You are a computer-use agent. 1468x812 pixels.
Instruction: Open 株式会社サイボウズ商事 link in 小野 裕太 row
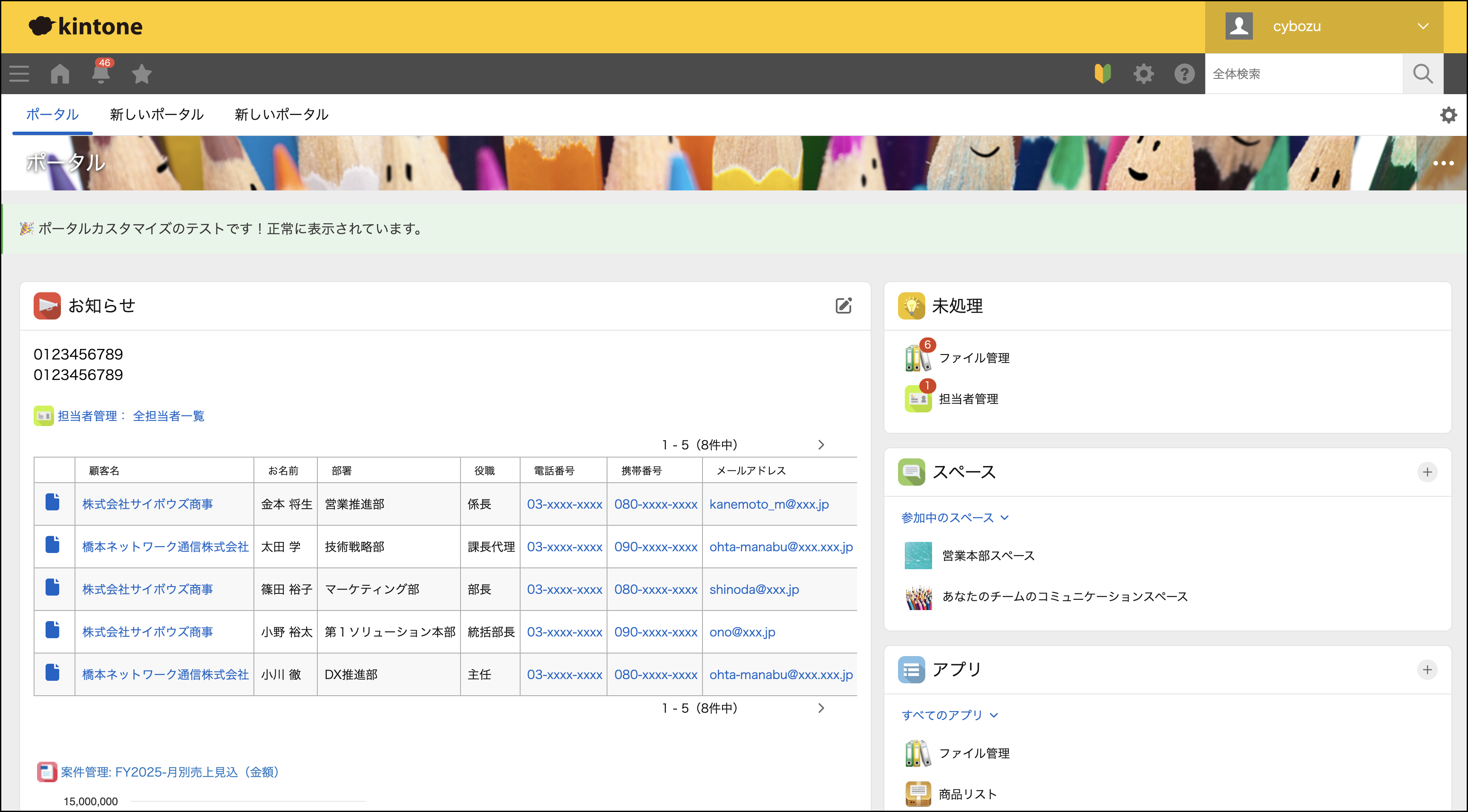tap(147, 633)
